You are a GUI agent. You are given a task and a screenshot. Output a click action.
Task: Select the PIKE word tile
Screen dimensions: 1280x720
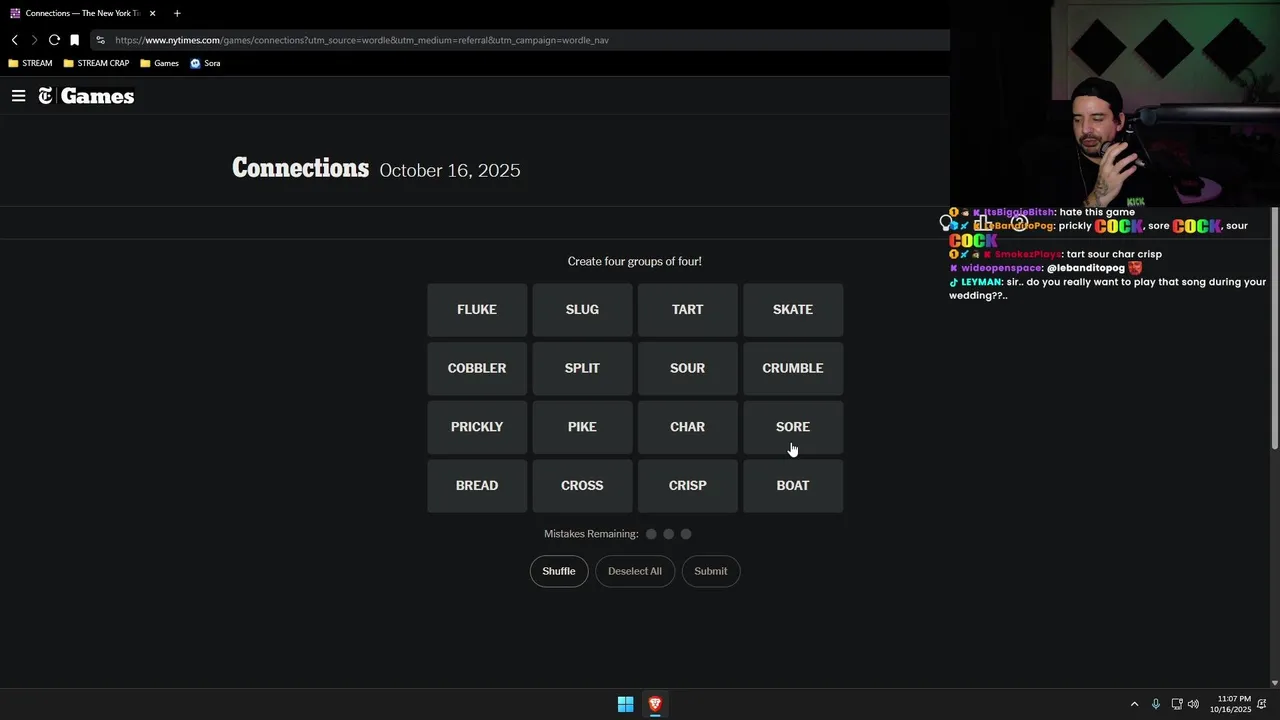pyautogui.click(x=582, y=427)
